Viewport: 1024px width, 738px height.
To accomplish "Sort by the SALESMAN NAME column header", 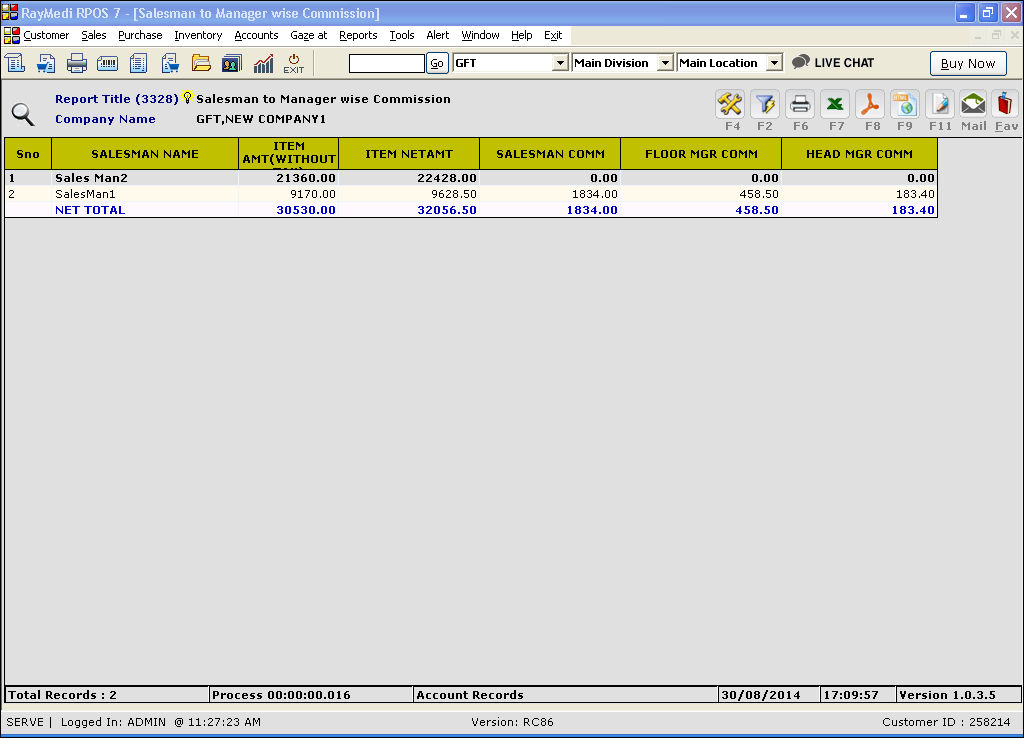I will click(145, 154).
